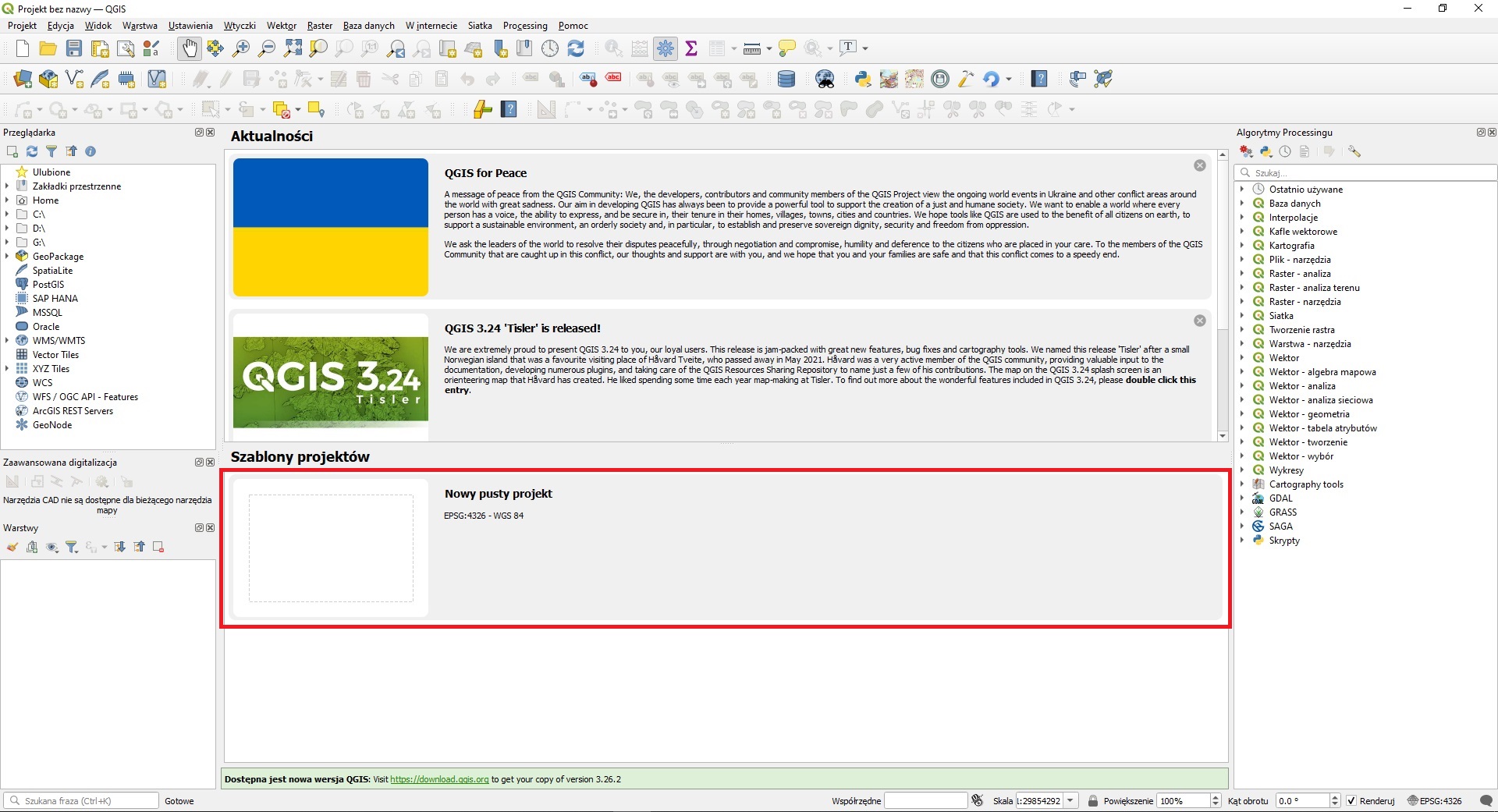
Task: Open the layer styling brush icon in Warstwy
Action: click(x=12, y=547)
